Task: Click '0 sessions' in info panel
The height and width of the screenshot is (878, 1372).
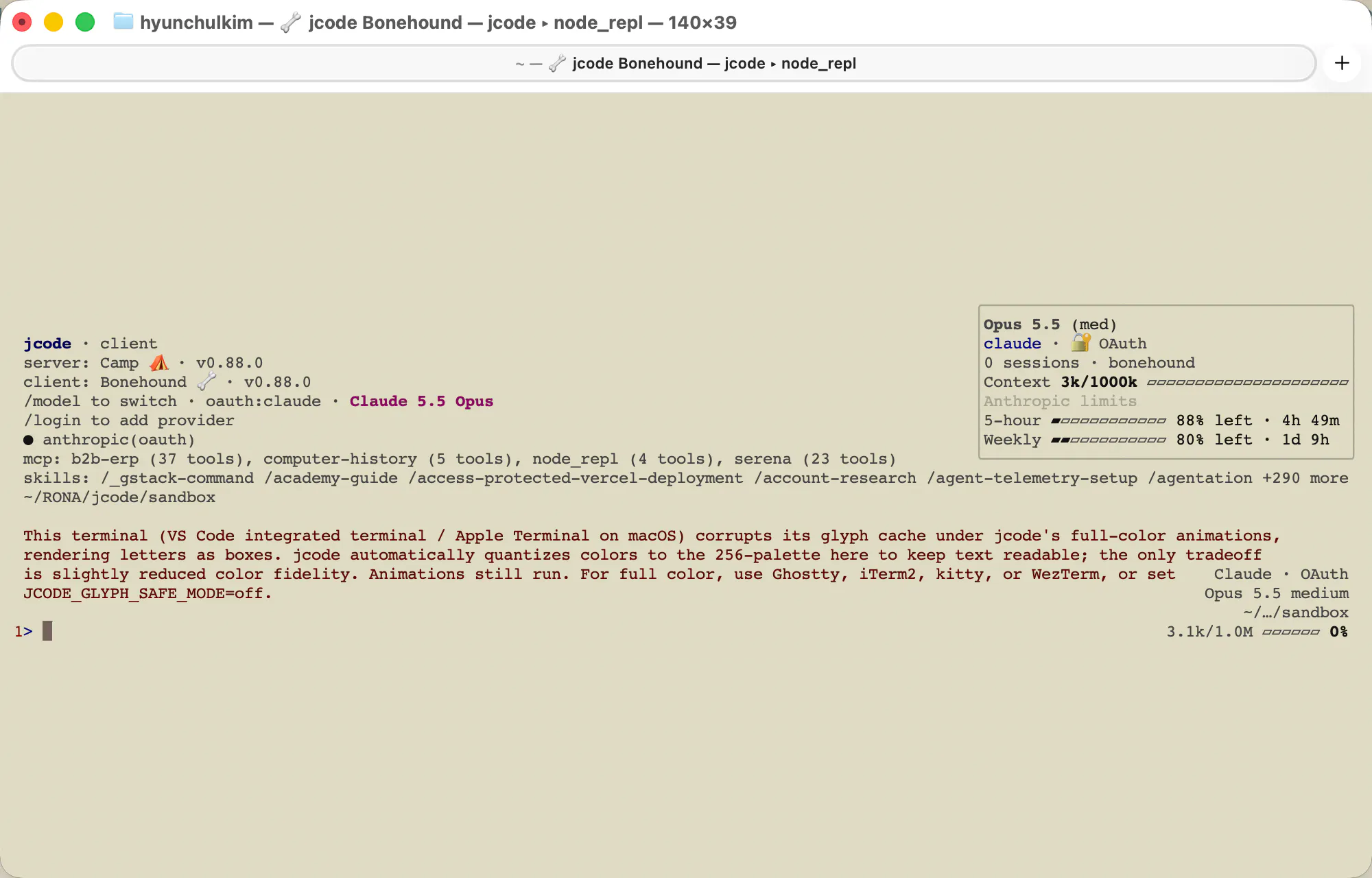Action: [1031, 363]
